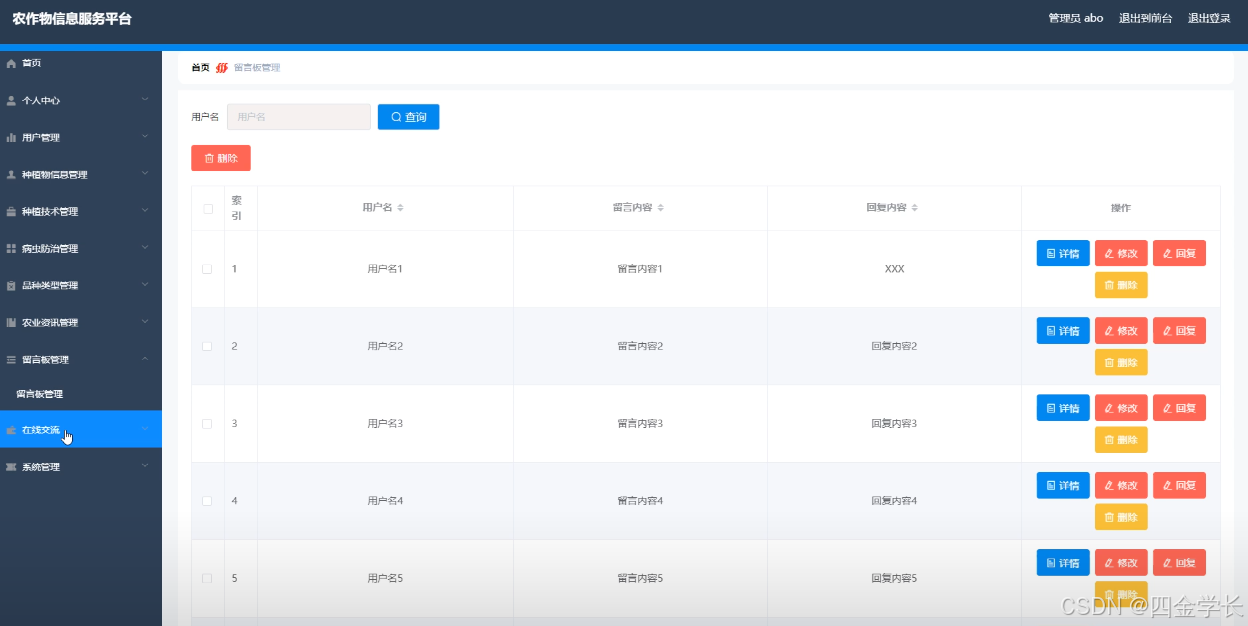
Task: Click the 回复内容4 table cell
Action: [x=894, y=501]
